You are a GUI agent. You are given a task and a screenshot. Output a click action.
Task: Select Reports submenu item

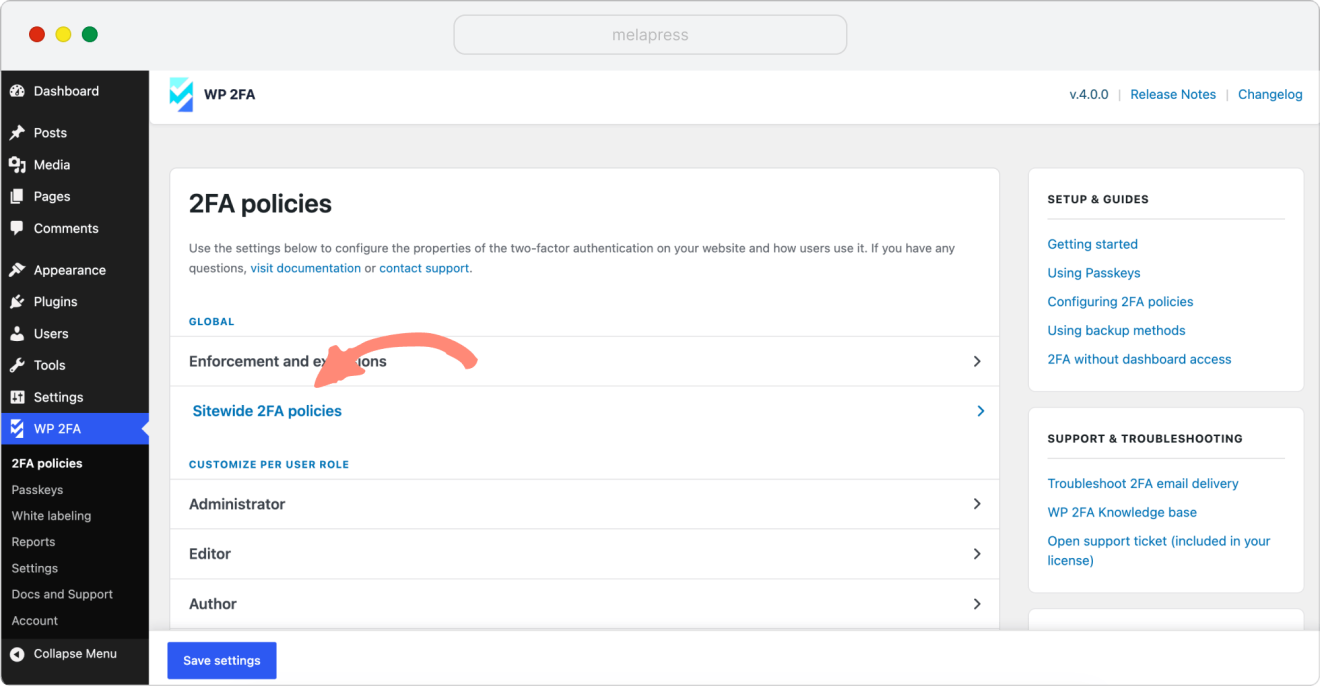[x=33, y=542]
